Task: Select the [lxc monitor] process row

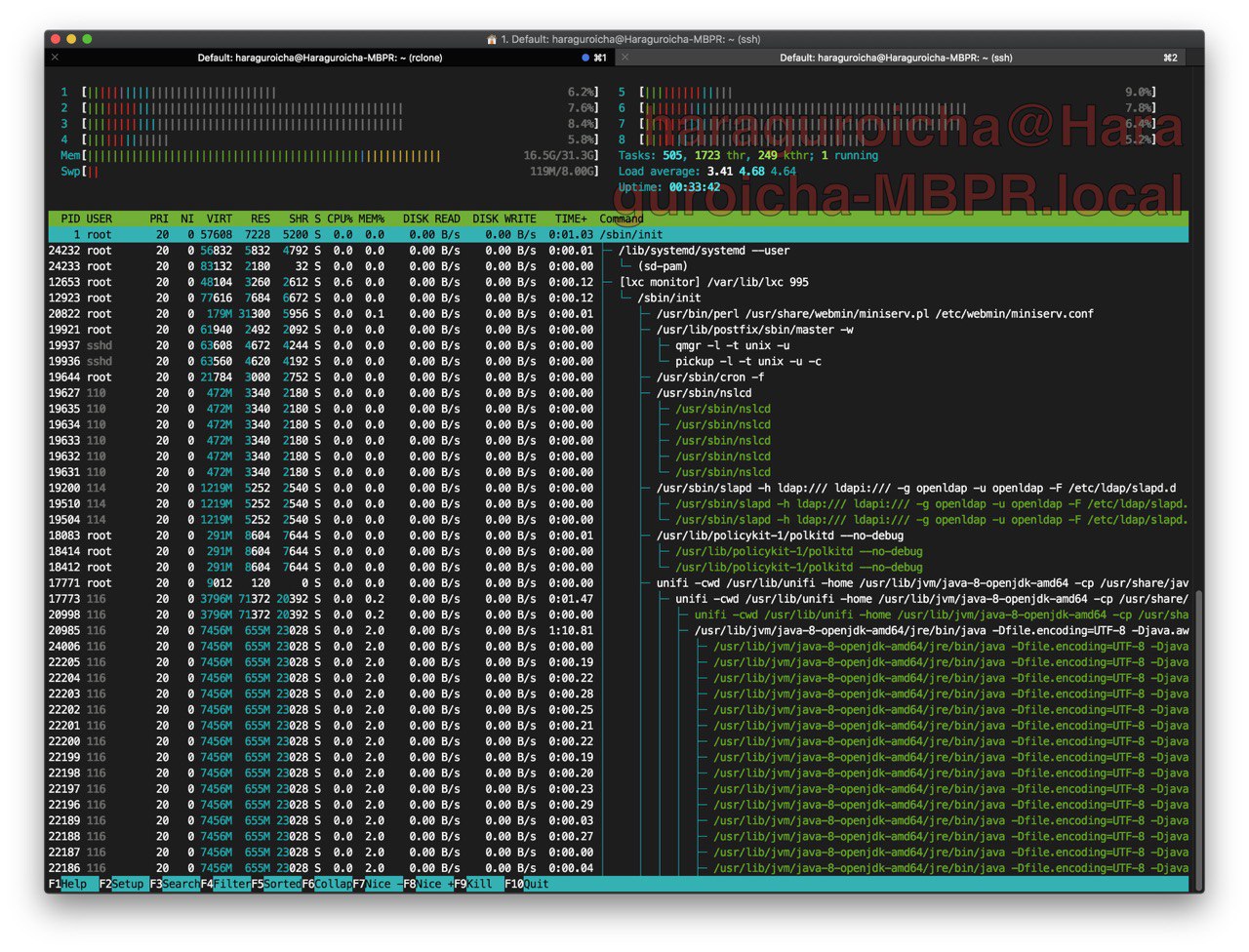Action: tap(618, 282)
